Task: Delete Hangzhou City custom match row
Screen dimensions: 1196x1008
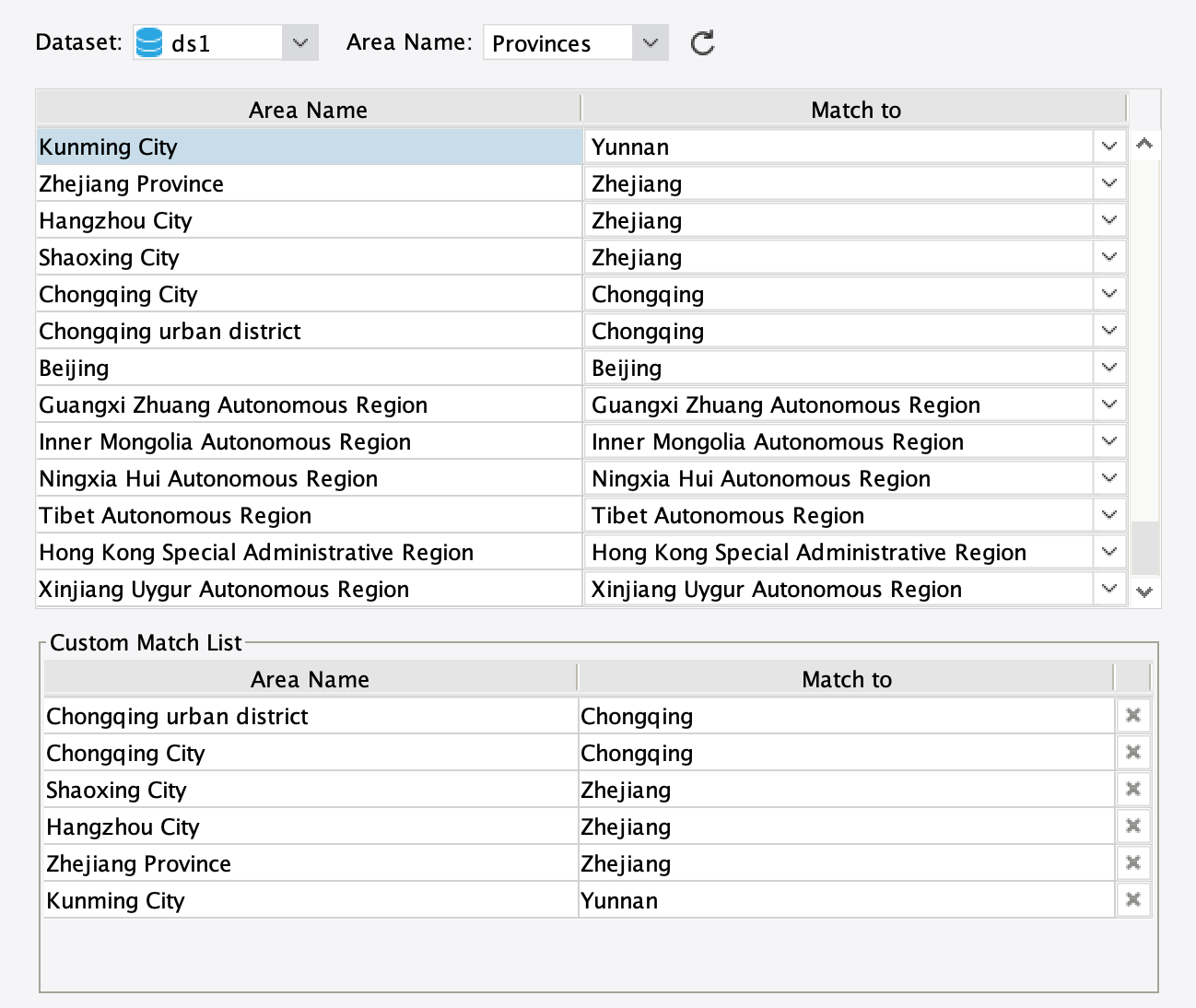Action: click(1133, 826)
